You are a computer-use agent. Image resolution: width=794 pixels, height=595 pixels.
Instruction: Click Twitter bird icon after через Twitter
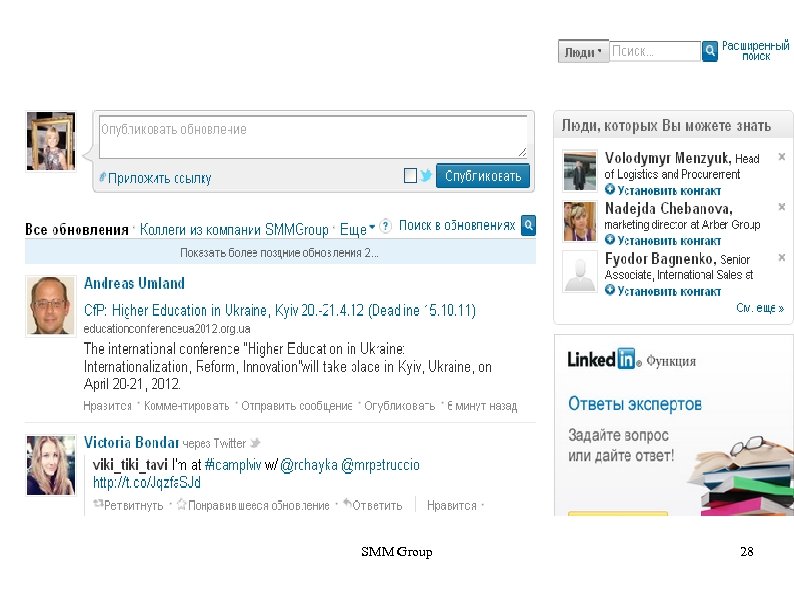(255, 443)
